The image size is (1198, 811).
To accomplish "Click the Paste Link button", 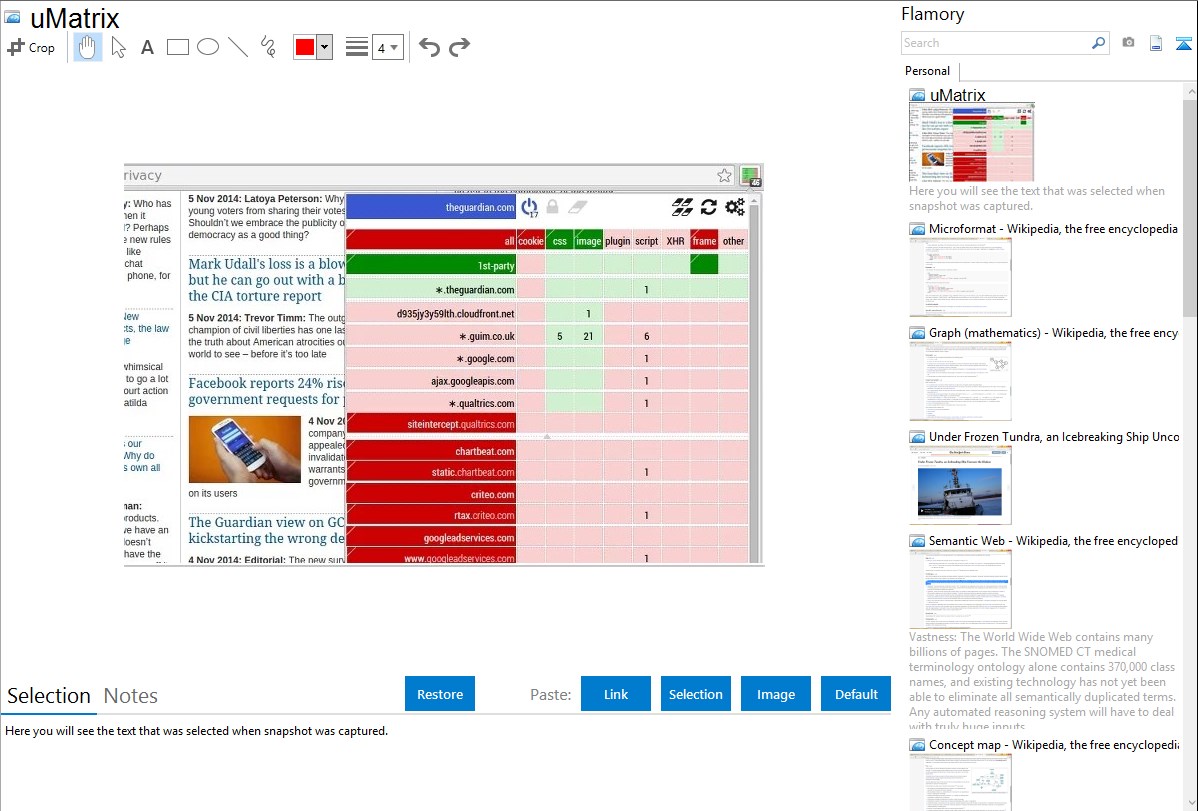I will pos(616,694).
